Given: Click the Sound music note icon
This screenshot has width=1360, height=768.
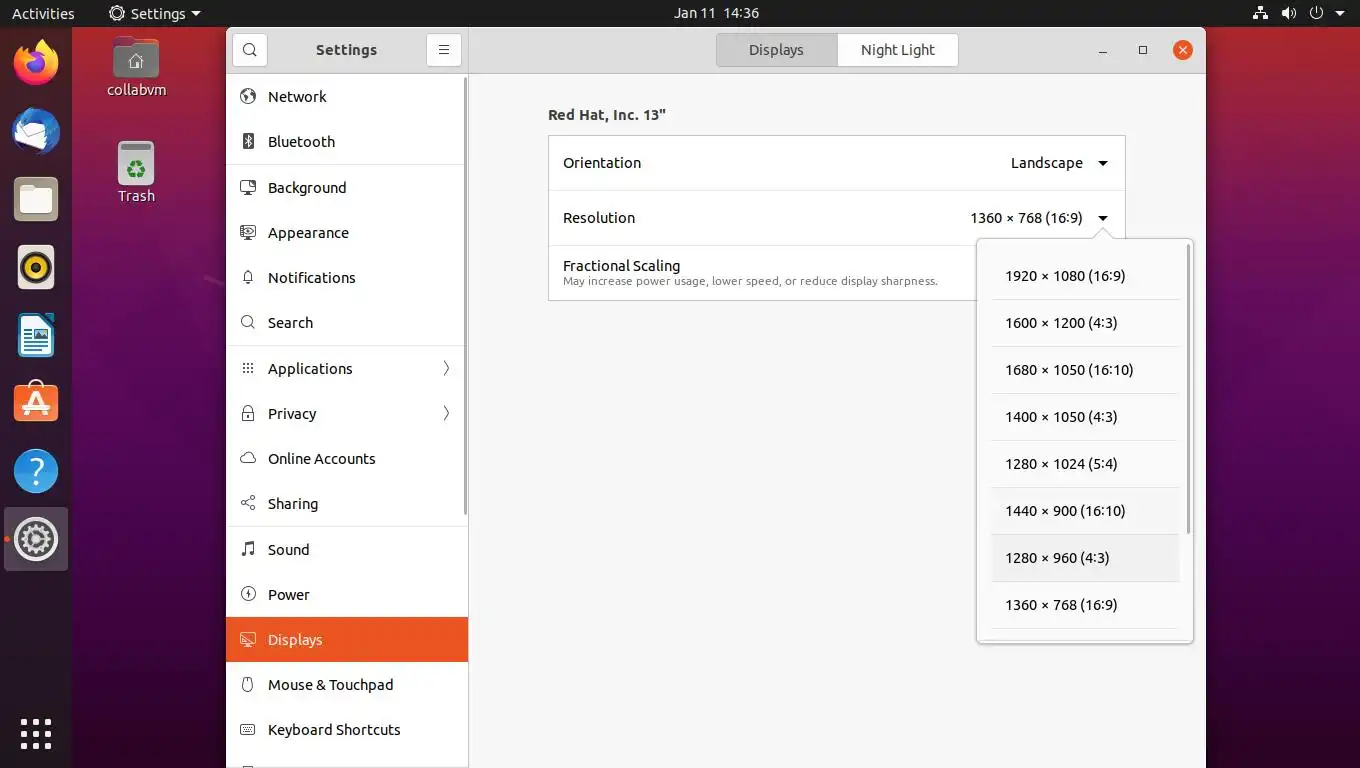Looking at the screenshot, I should [x=248, y=550].
